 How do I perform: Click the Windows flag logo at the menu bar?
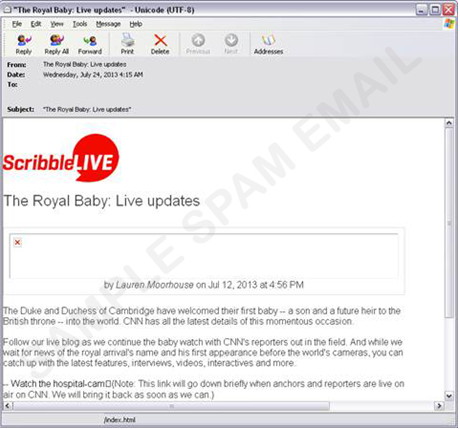[449, 24]
